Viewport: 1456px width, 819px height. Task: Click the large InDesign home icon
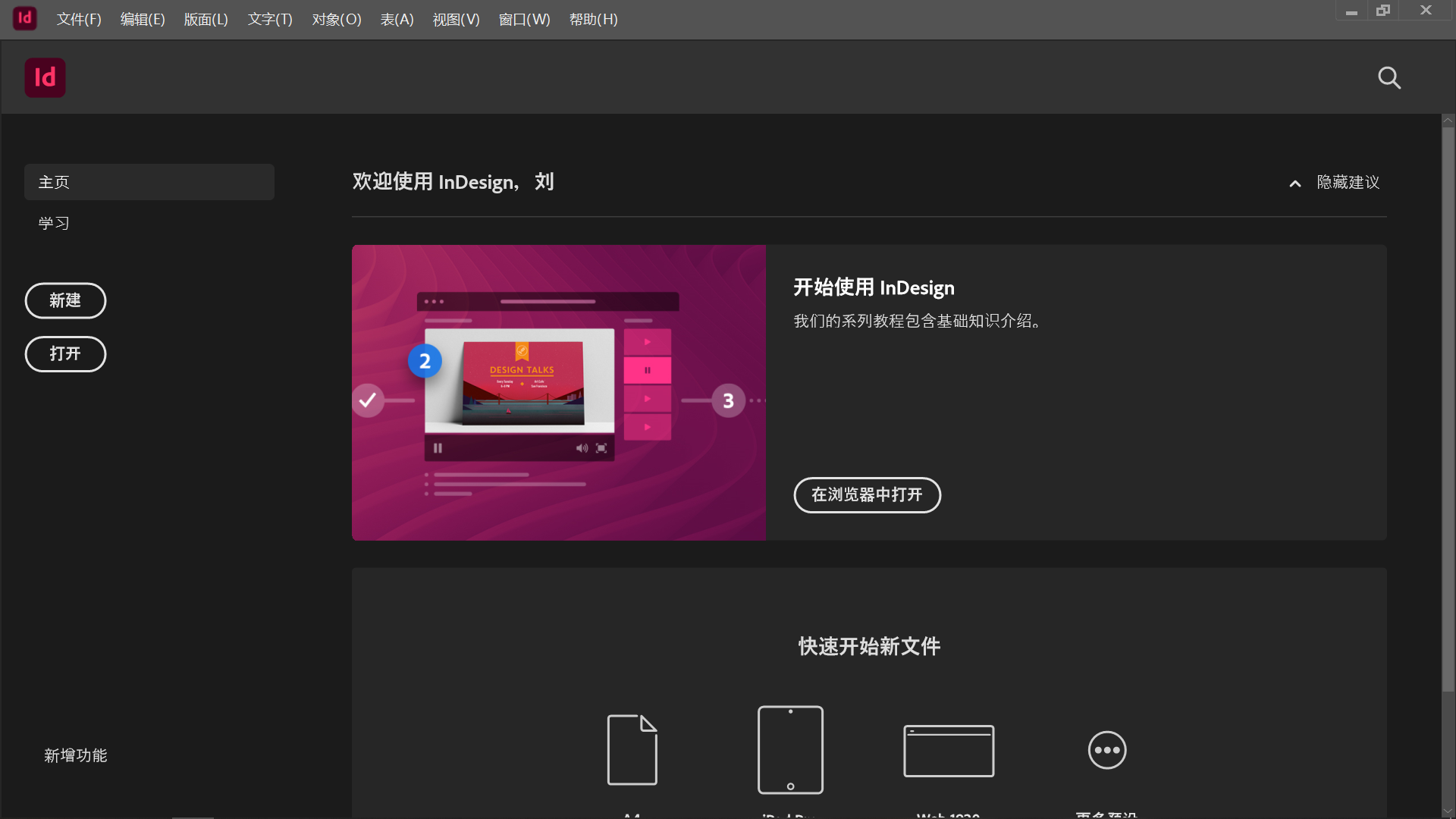click(45, 77)
